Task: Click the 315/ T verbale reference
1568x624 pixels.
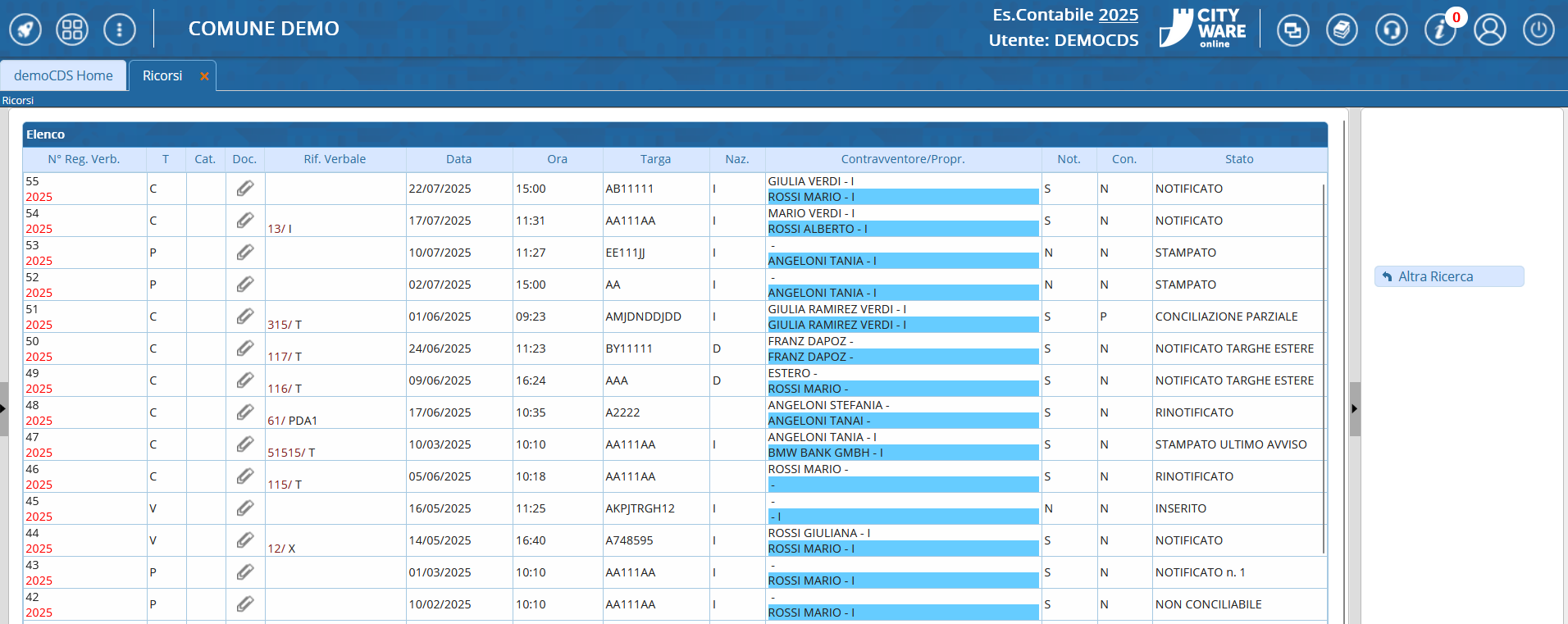Action: (x=285, y=325)
